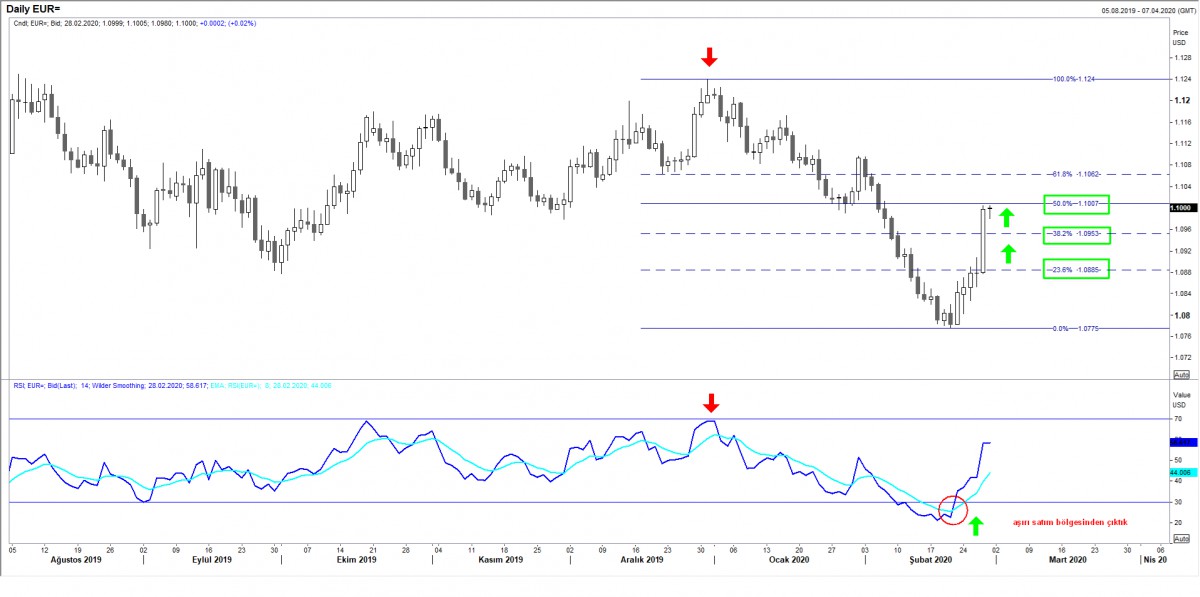The height and width of the screenshot is (597, 1200).
Task: Click the green up arrow below the RSI circle
Action: pyautogui.click(x=976, y=525)
